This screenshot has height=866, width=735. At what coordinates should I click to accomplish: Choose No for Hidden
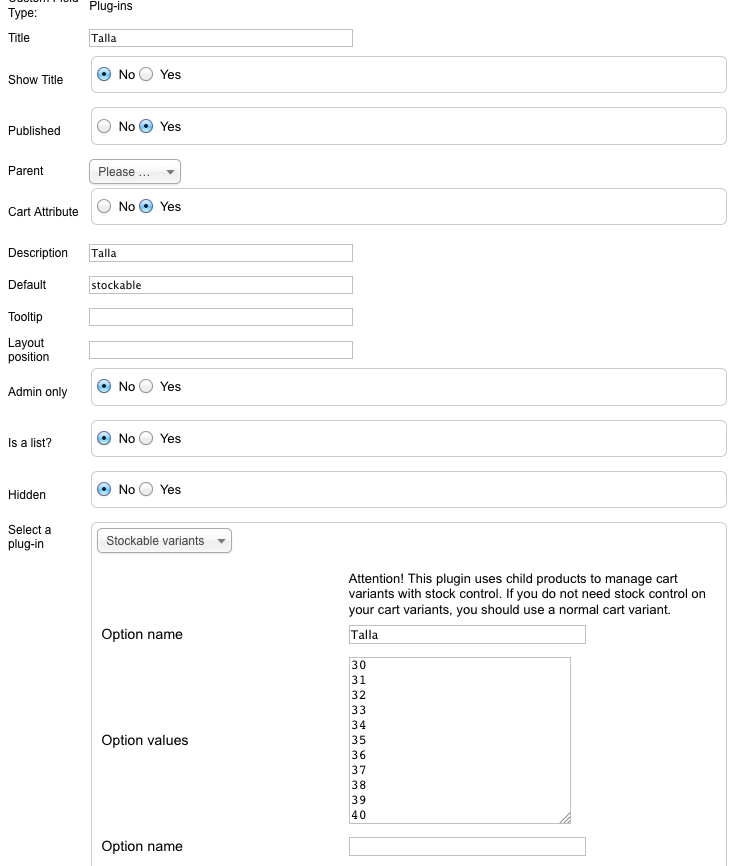coord(104,489)
